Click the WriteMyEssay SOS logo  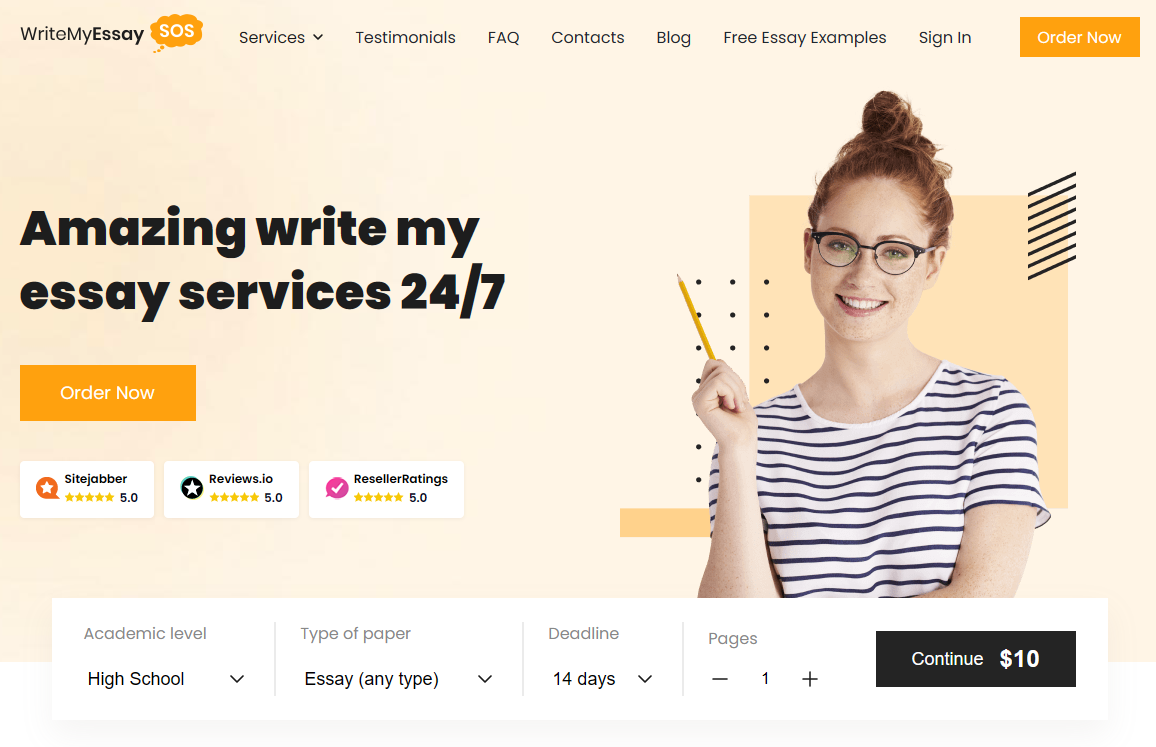click(111, 34)
